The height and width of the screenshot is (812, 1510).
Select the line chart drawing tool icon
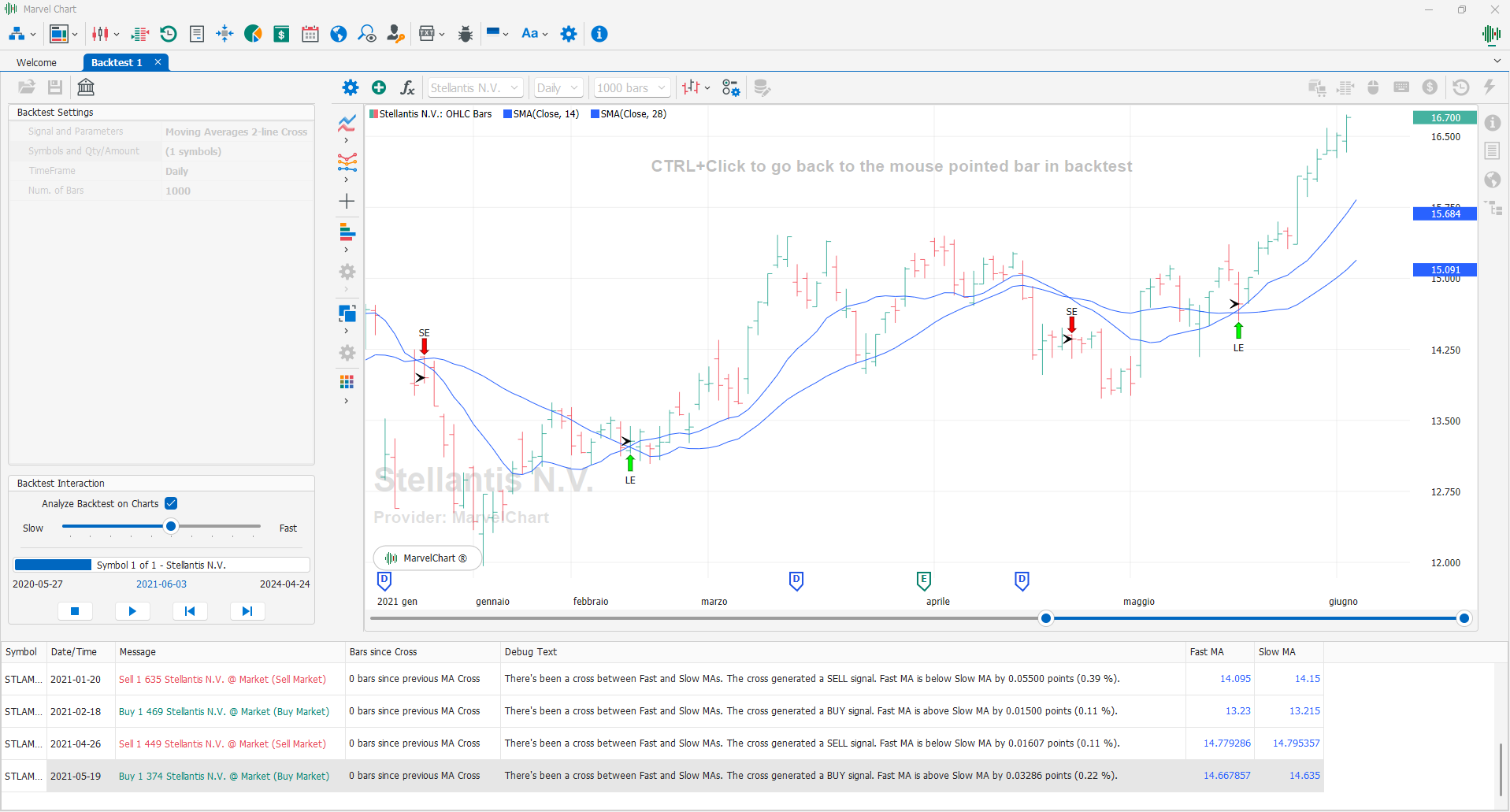coord(347,123)
